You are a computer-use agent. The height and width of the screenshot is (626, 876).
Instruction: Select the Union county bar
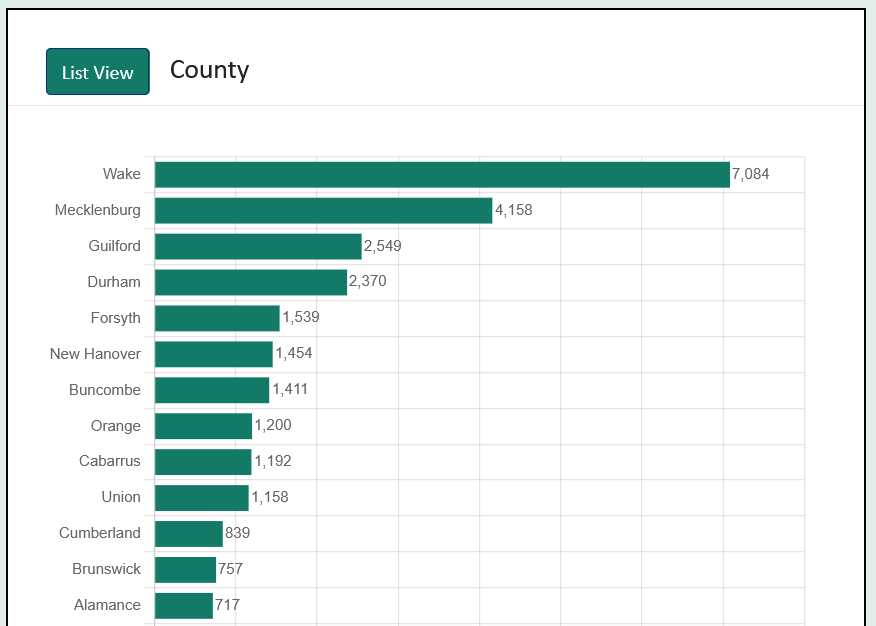(202, 498)
